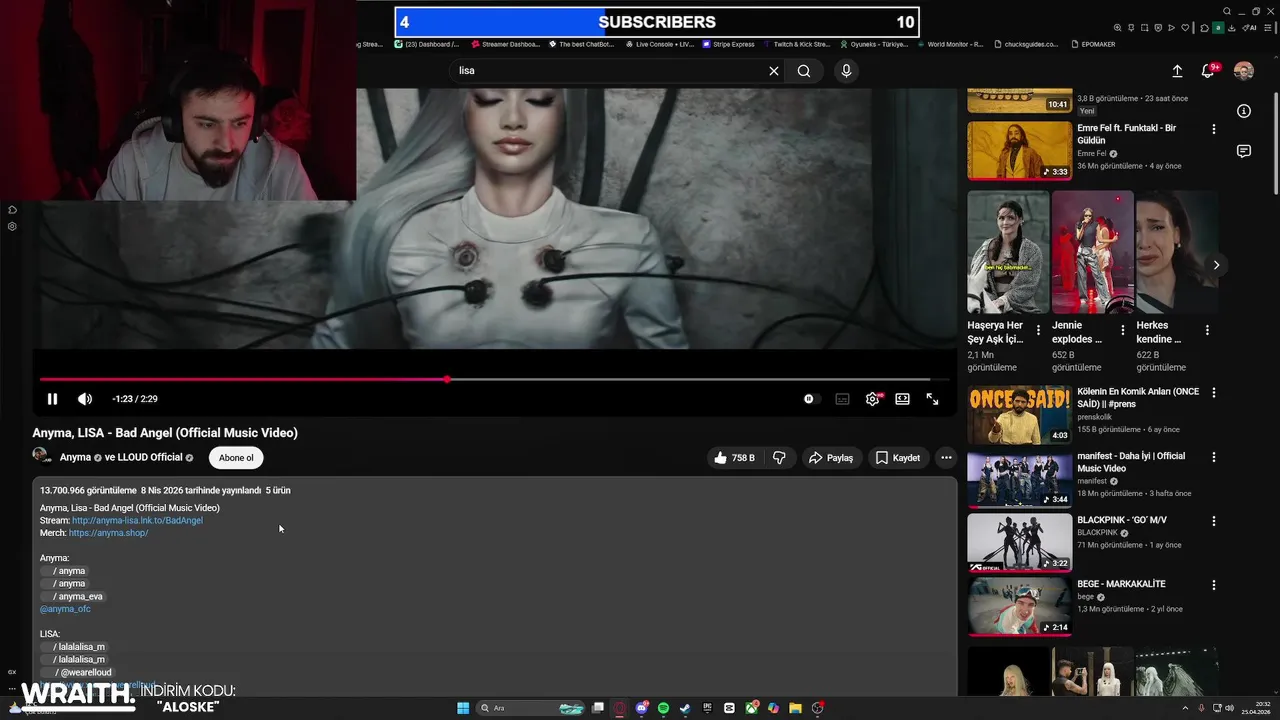Open Streamer Dashboard bookmark
Screen dimensions: 1280x720
point(505,44)
